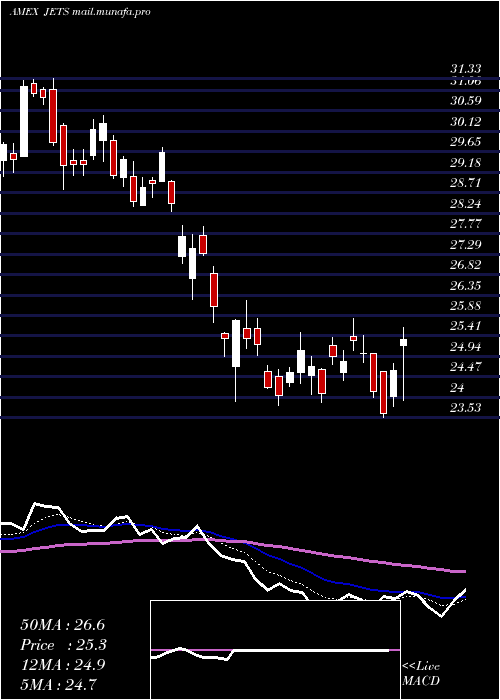Click the Live MACD inset panel
The image size is (500, 700).
[275, 650]
